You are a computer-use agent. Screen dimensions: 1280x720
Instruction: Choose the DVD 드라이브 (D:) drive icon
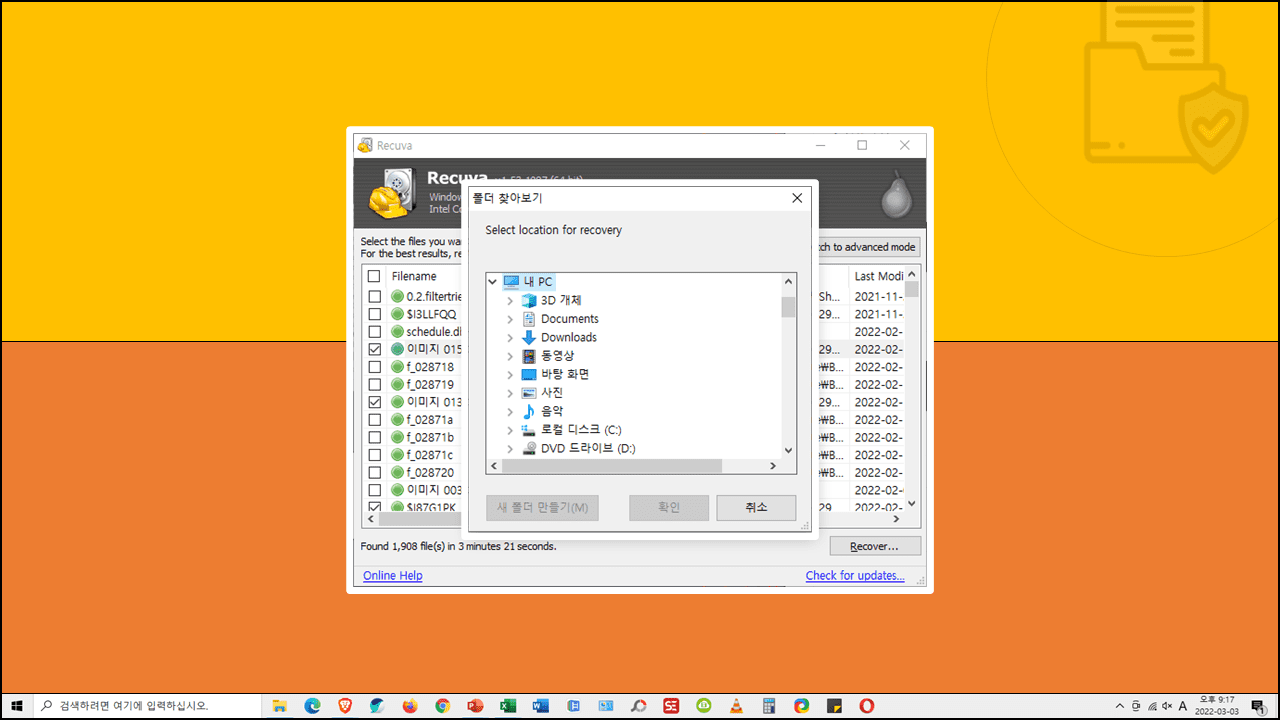point(529,449)
